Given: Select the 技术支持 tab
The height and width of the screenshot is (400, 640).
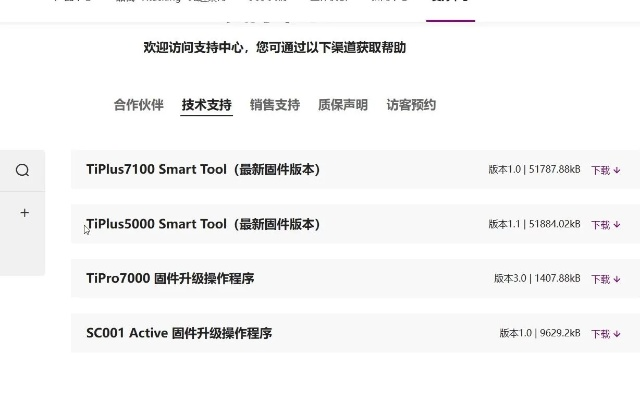Looking at the screenshot, I should pos(206,105).
